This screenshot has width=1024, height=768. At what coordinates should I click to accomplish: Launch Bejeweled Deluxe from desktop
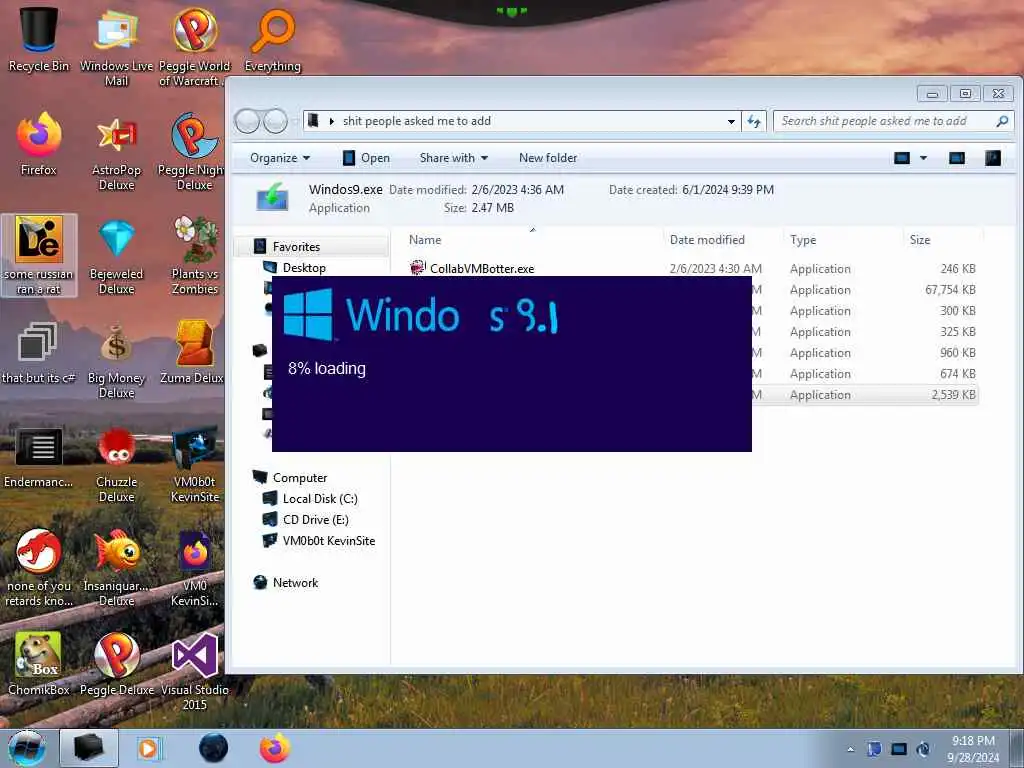(x=116, y=256)
